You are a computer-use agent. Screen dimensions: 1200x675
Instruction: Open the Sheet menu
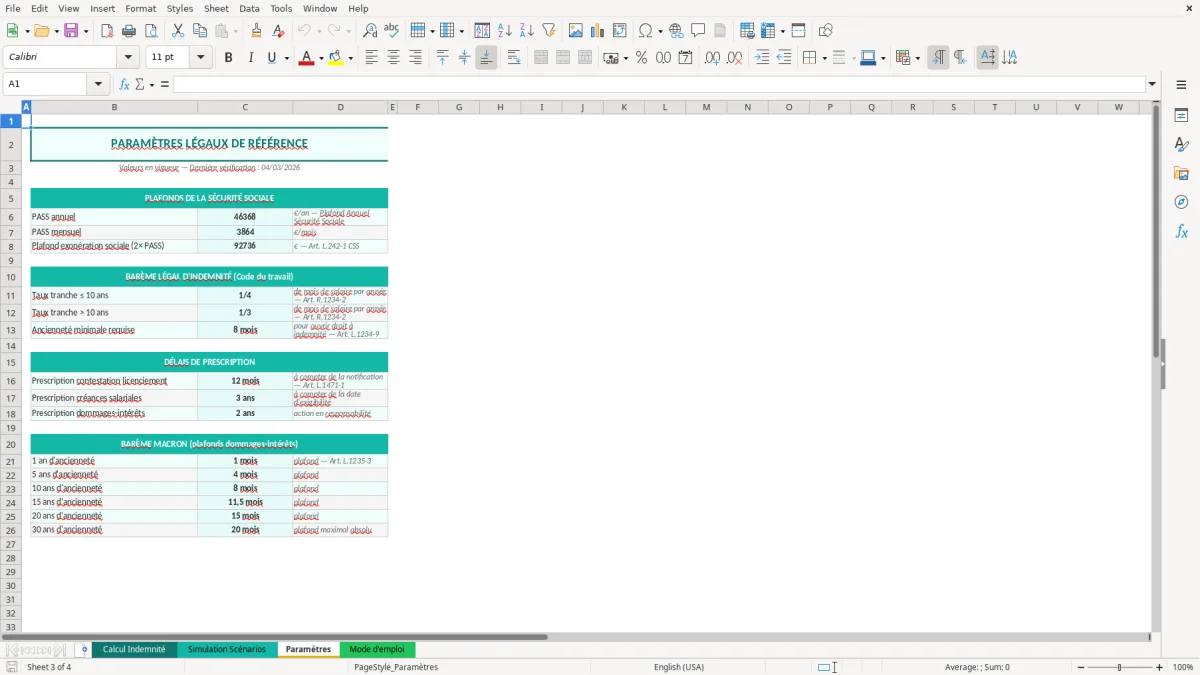(x=216, y=8)
